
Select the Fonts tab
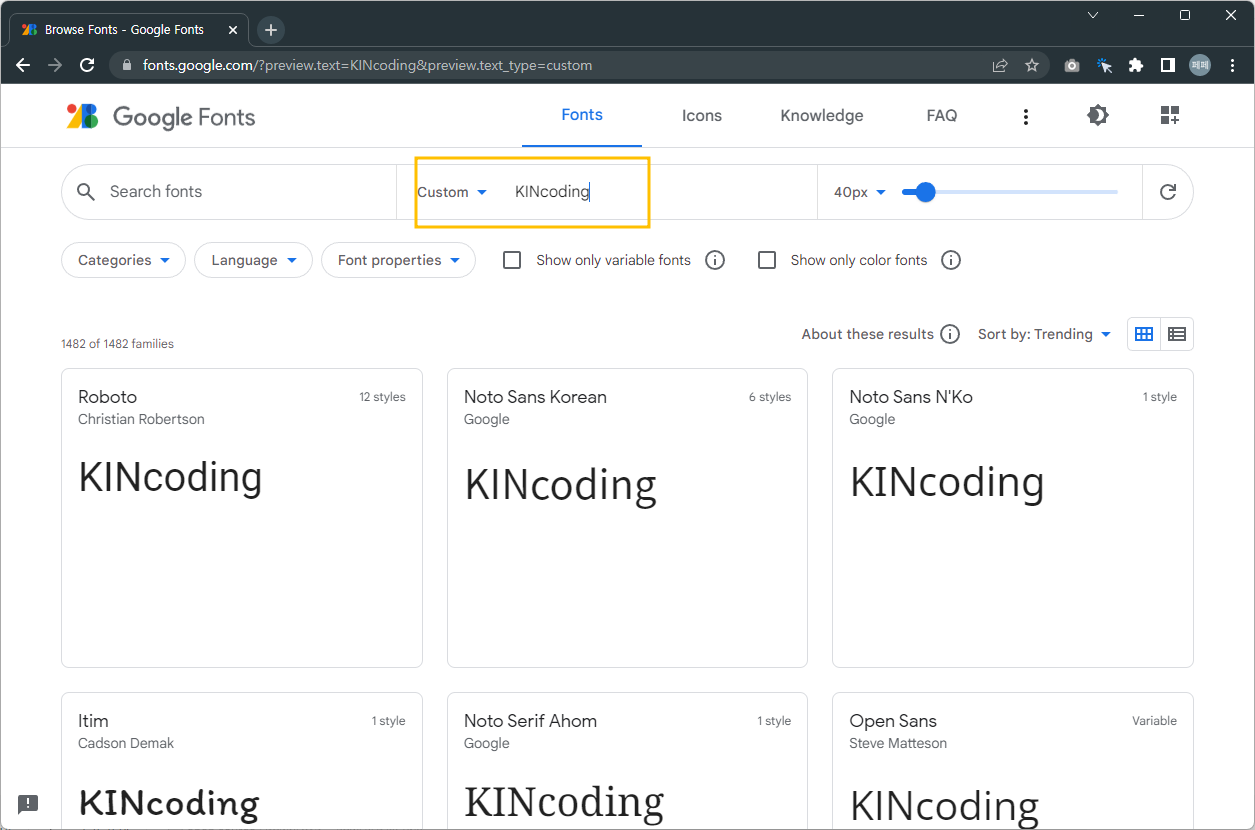(582, 115)
